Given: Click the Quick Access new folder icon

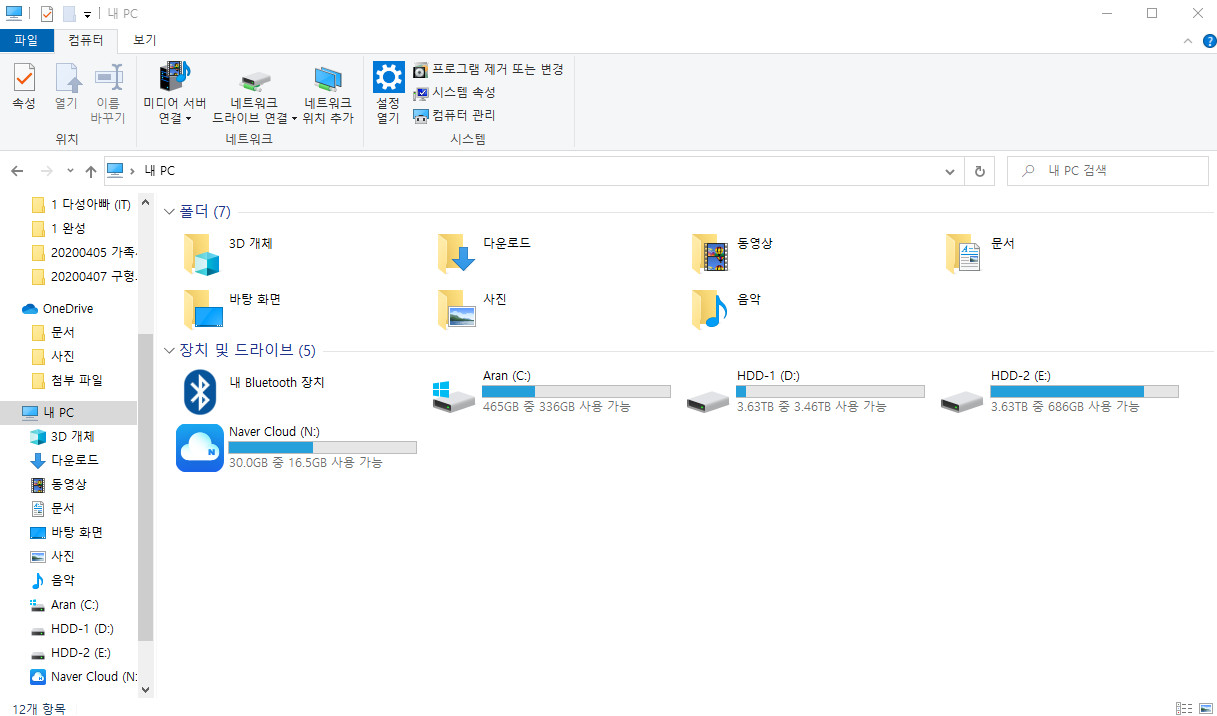Looking at the screenshot, I should point(68,14).
